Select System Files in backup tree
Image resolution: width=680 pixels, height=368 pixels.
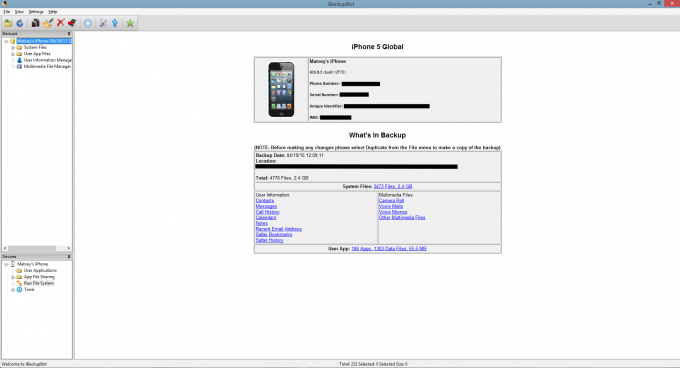point(35,47)
